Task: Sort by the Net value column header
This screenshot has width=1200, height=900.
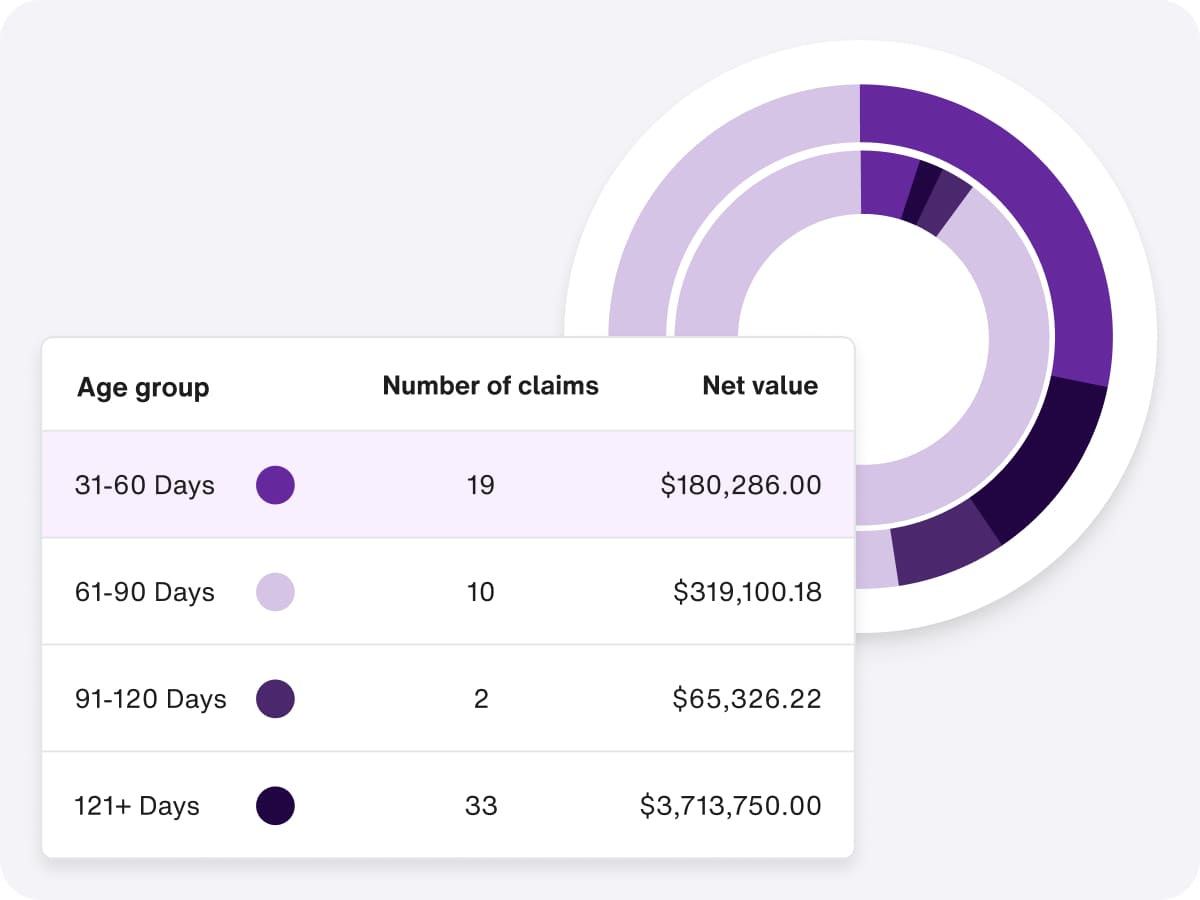Action: click(760, 385)
